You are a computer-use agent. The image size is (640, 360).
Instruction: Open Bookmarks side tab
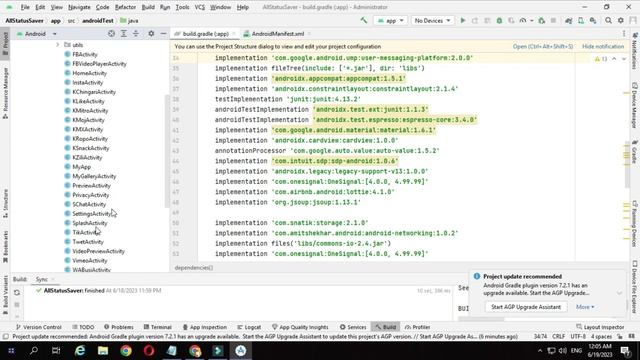click(x=5, y=247)
